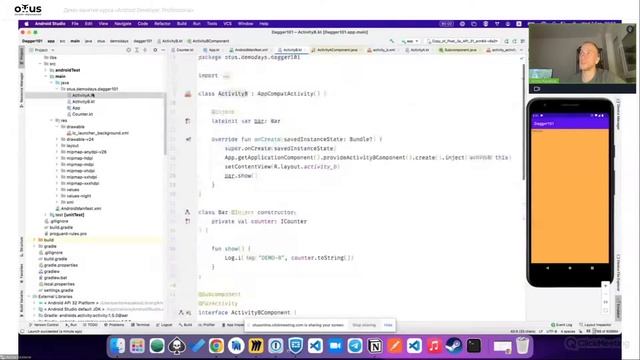The height and width of the screenshot is (360, 640).
Task: Click Stop sharing in the sharing bar
Action: [x=364, y=325]
